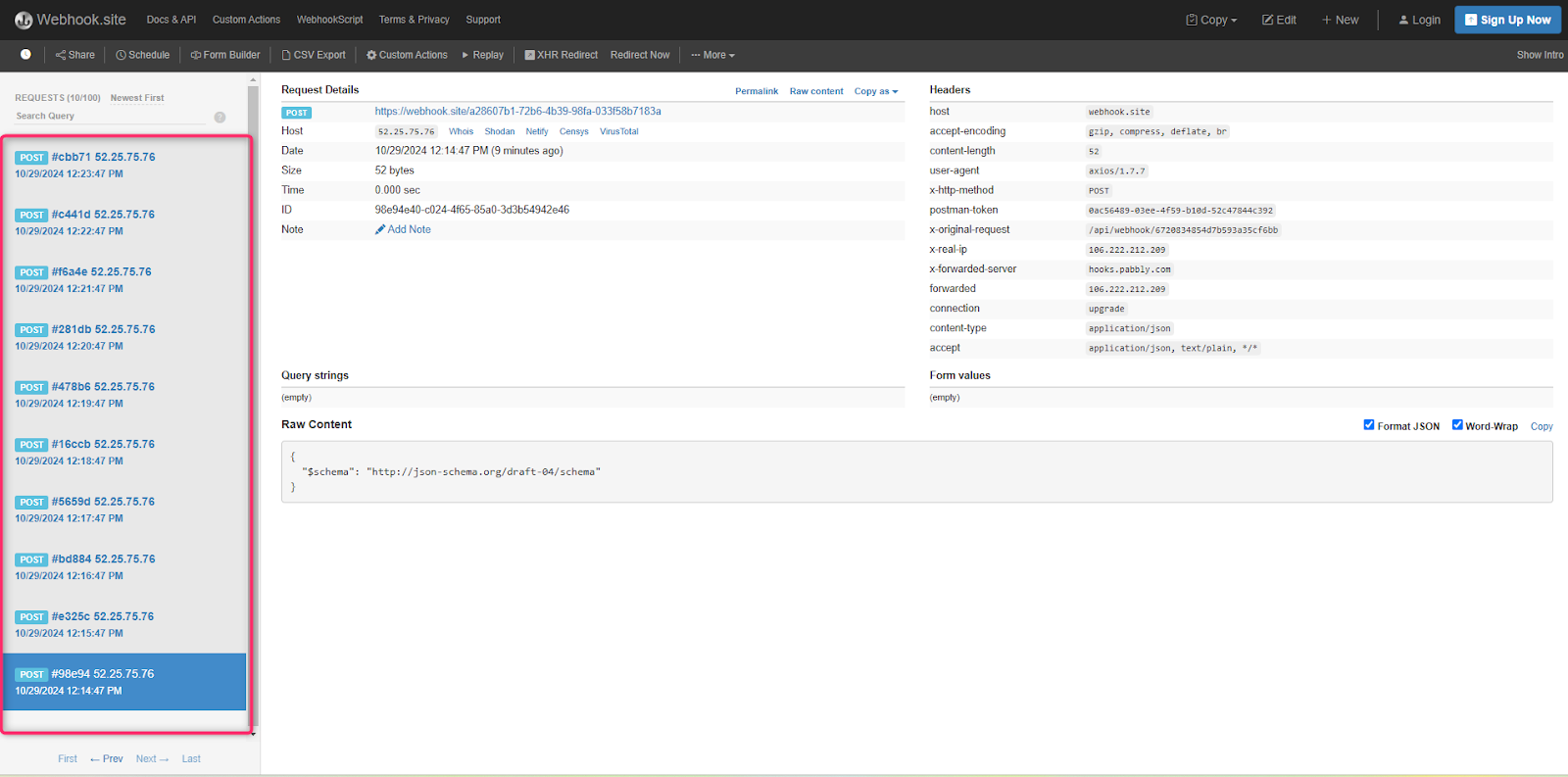1568x777 pixels.
Task: Open Custom Actions in the top nav
Action: (246, 20)
